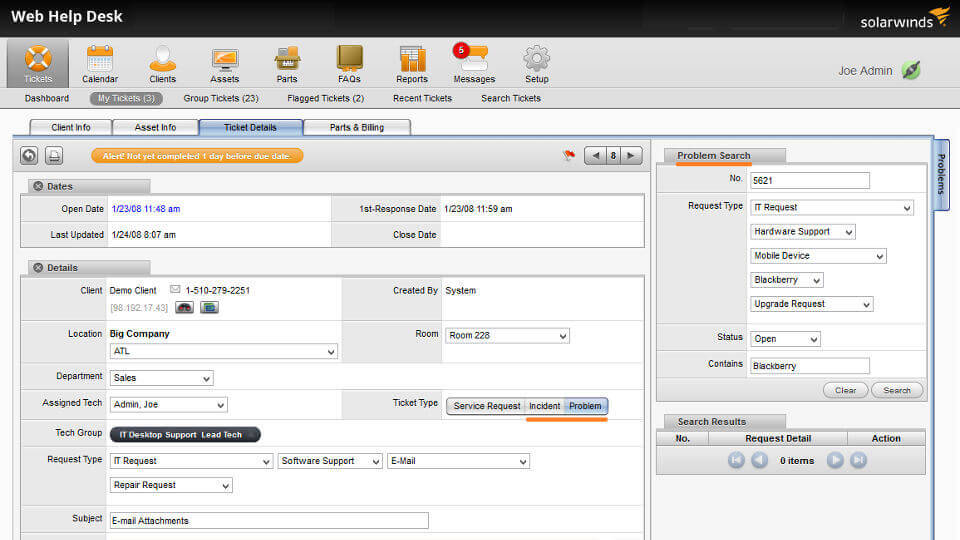This screenshot has width=960, height=540.
Task: Open Group Tickets (23) menu item
Action: (x=221, y=98)
